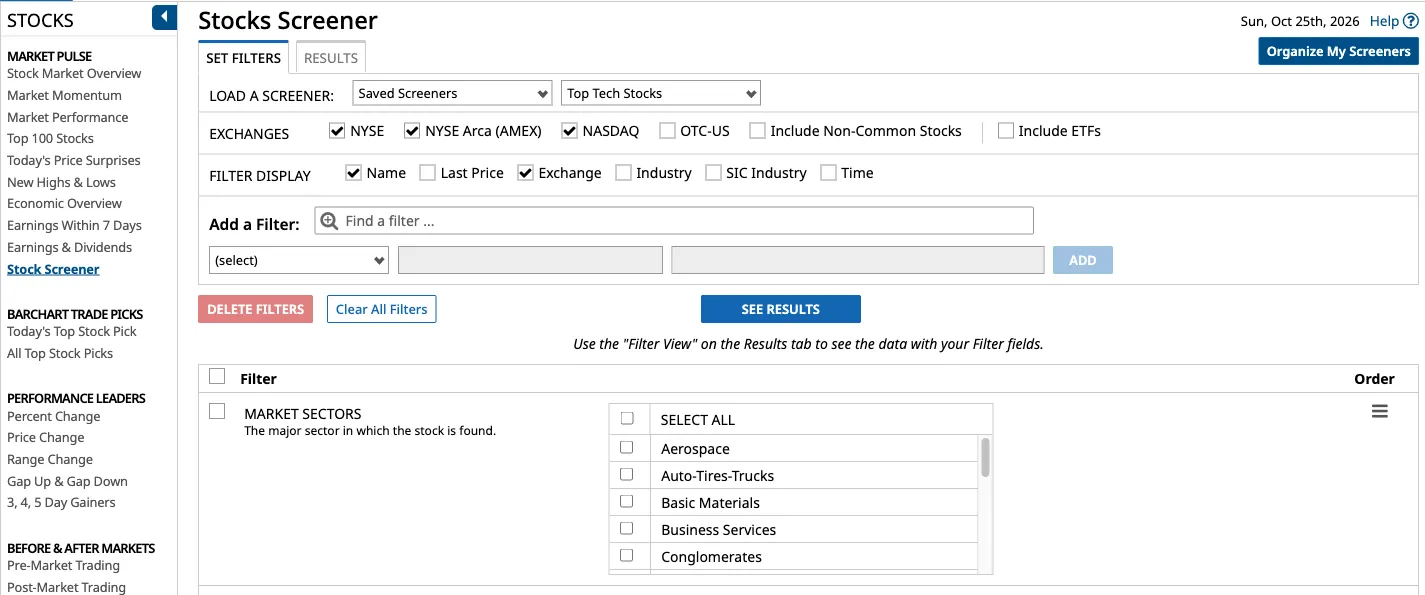Open Gap Up & Gap Down link
The height and width of the screenshot is (595, 1425).
67,481
